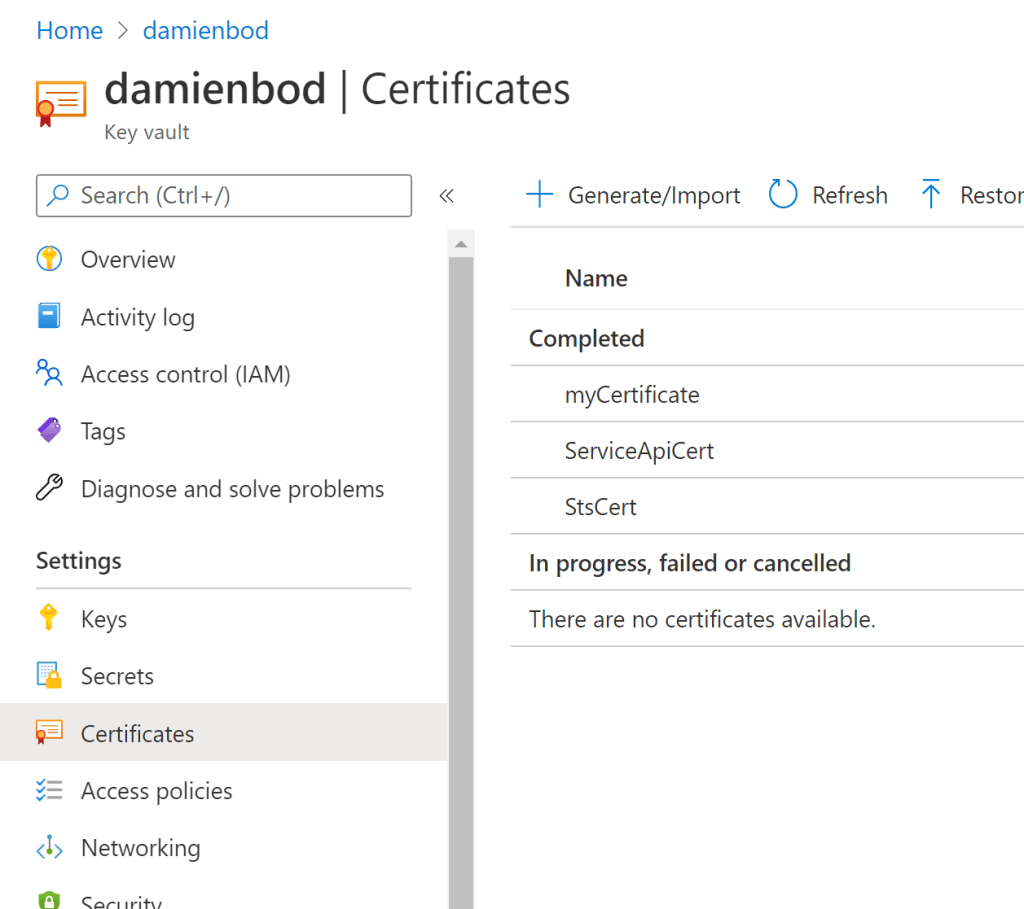Click the Diagnose and solve problems wrench icon
Screen dimensions: 1024x909
[49, 487]
